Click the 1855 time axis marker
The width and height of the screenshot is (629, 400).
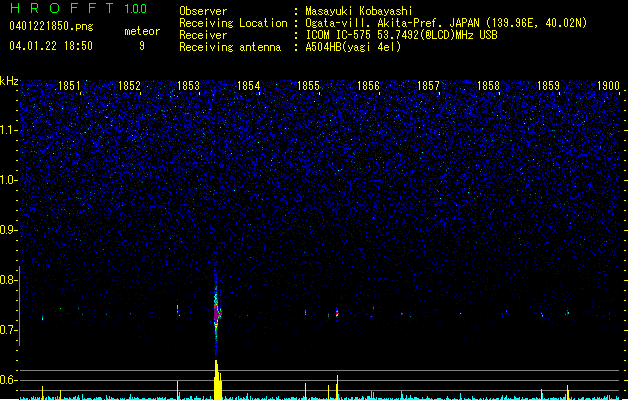click(x=308, y=86)
